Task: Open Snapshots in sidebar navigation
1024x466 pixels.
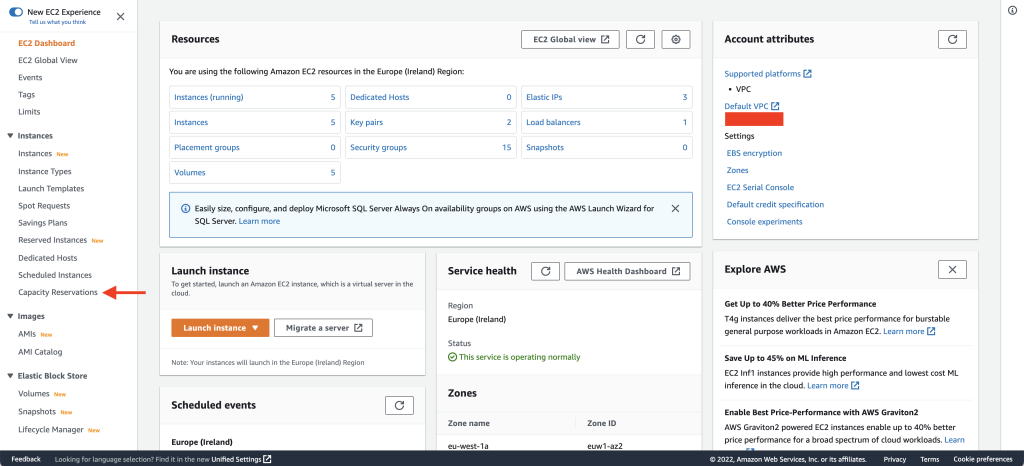Action: click(x=37, y=412)
